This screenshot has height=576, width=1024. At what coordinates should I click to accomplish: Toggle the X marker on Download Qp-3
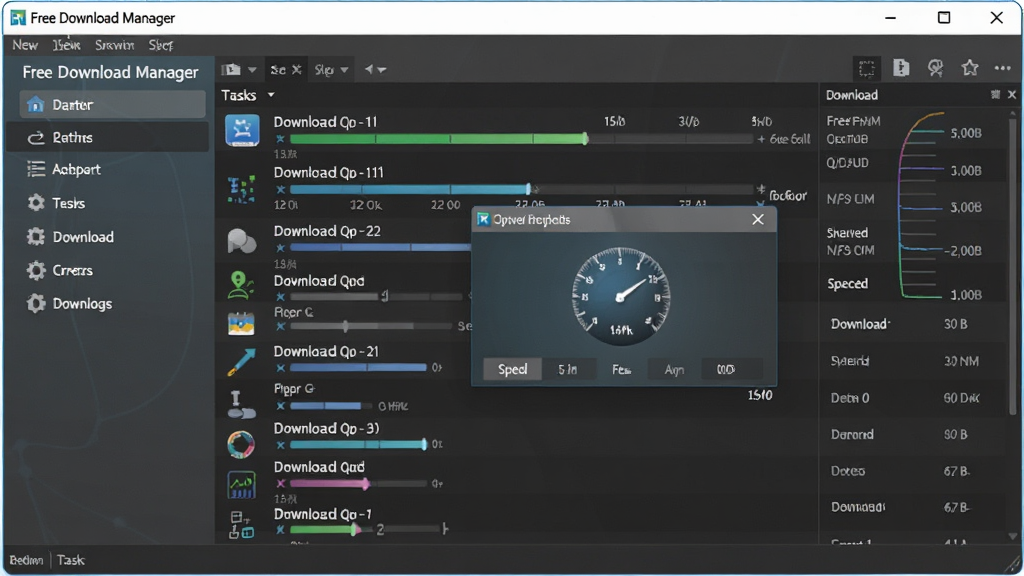coord(280,445)
